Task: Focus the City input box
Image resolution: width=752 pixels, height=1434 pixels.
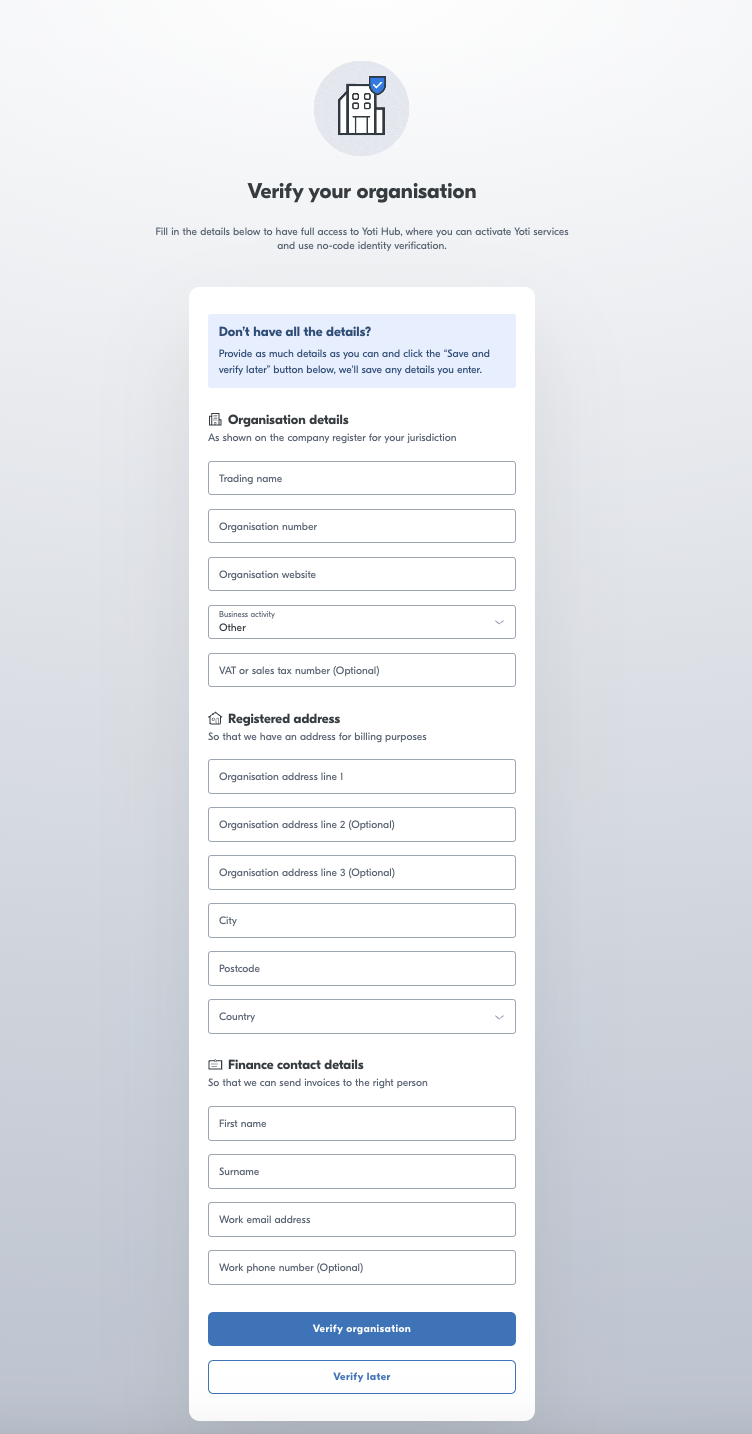Action: [x=362, y=920]
